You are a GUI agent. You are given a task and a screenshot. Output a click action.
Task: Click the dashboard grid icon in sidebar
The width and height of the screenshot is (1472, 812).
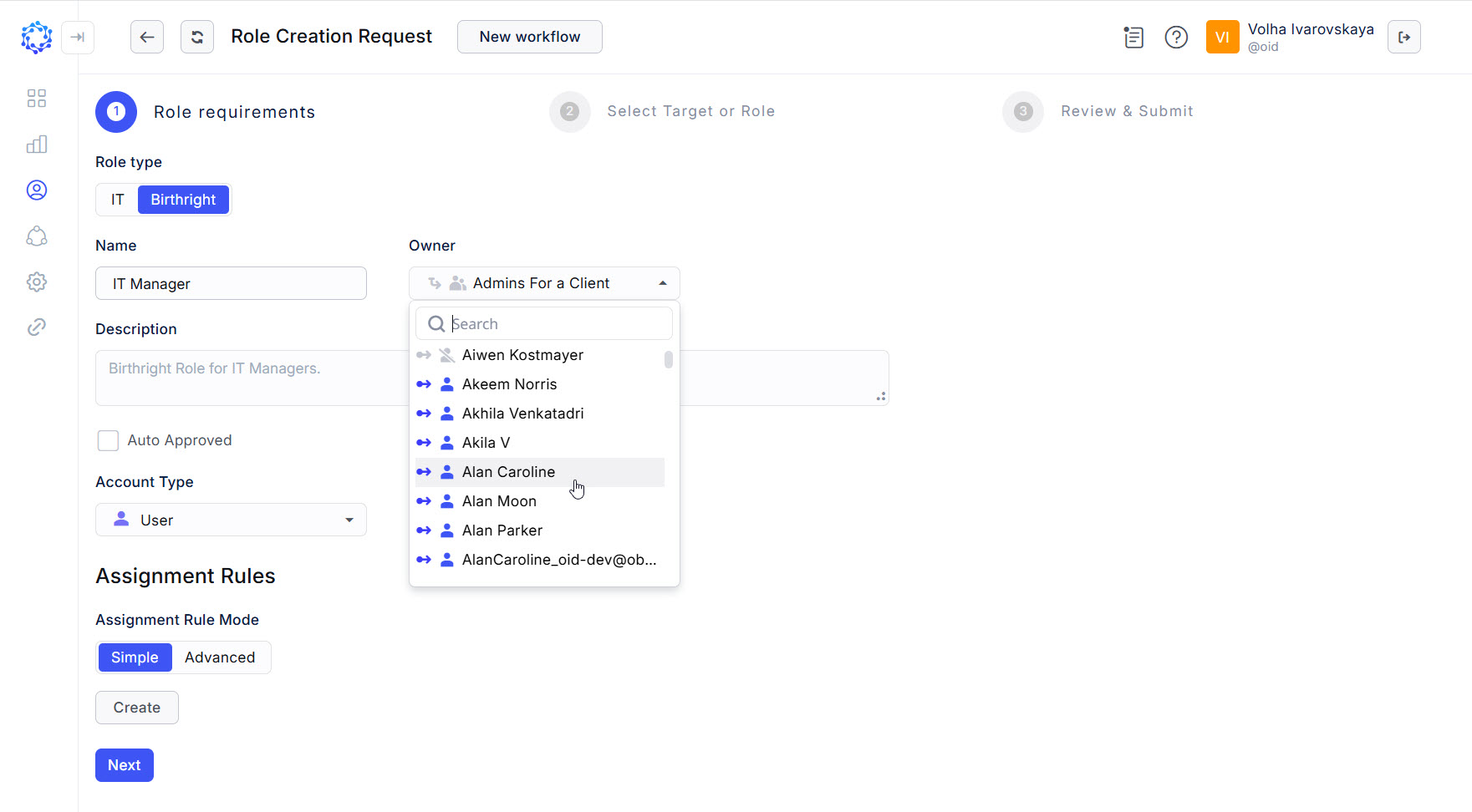click(36, 99)
